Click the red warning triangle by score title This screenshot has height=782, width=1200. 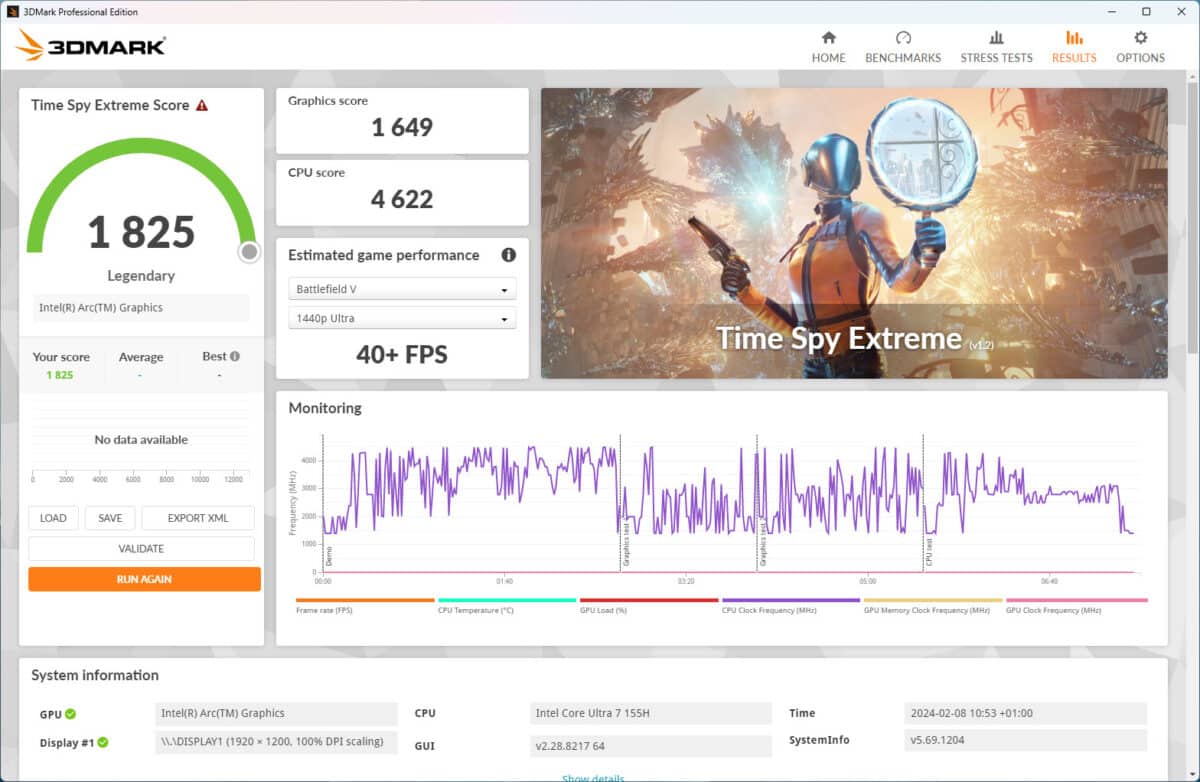[x=202, y=105]
